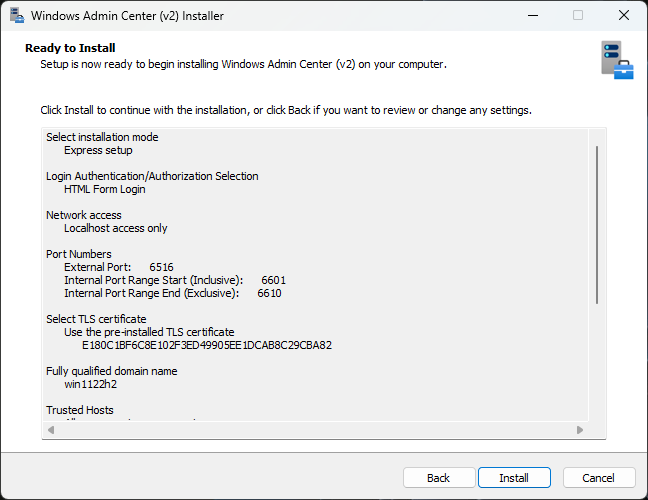
Task: Go Back to the previous setup page
Action: [438, 478]
